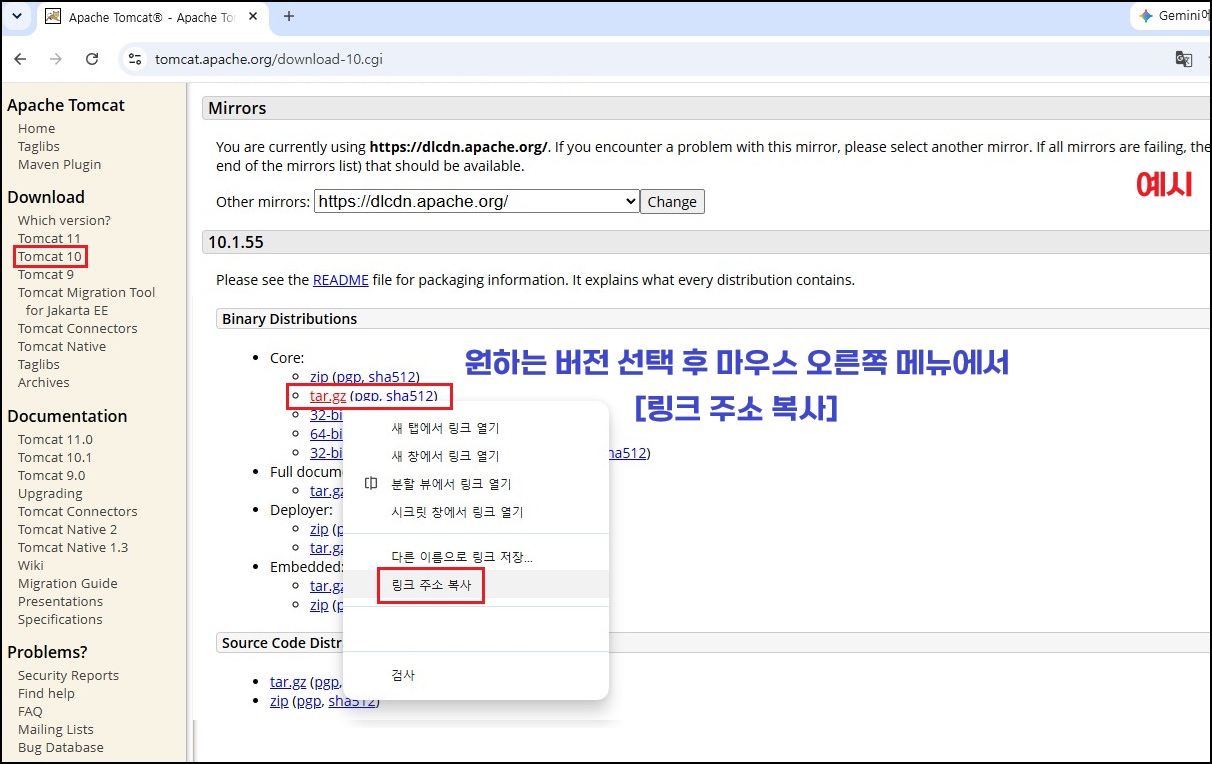Open 'Which version?' sidebar link
The height and width of the screenshot is (764, 1212).
(x=64, y=220)
